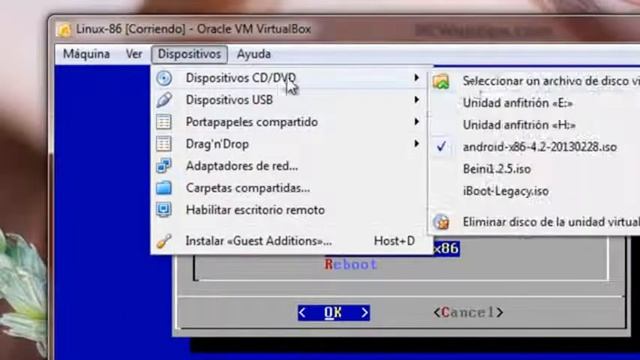This screenshot has width=640, height=360.
Task: Click the remote desktop monitor icon
Action: click(x=164, y=210)
